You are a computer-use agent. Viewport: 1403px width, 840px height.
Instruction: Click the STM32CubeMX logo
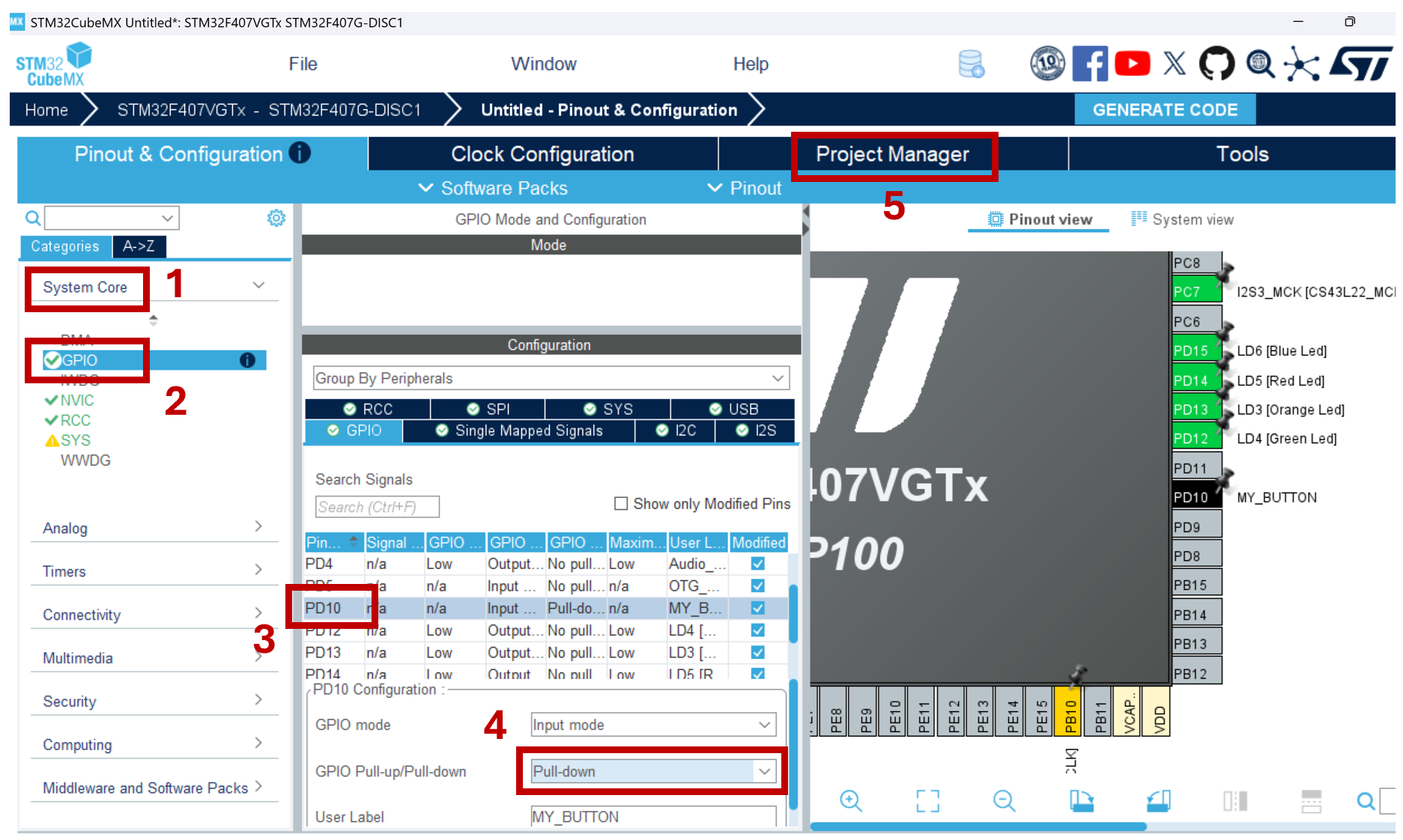pyautogui.click(x=53, y=64)
